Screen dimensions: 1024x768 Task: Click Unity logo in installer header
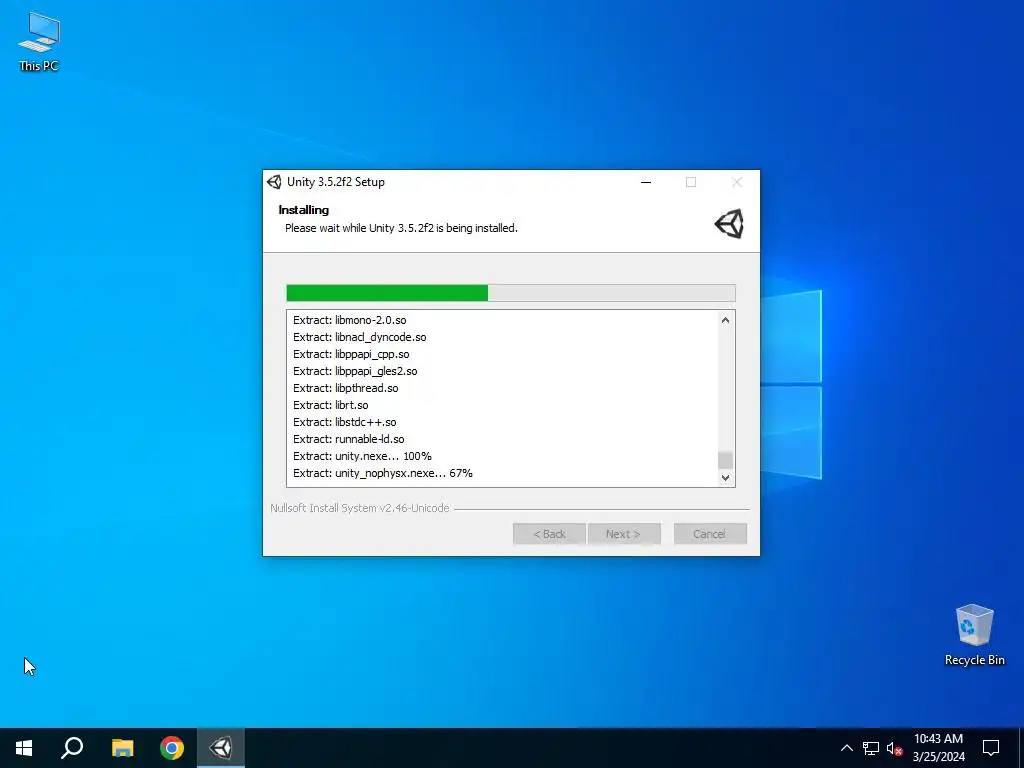pyautogui.click(x=729, y=224)
